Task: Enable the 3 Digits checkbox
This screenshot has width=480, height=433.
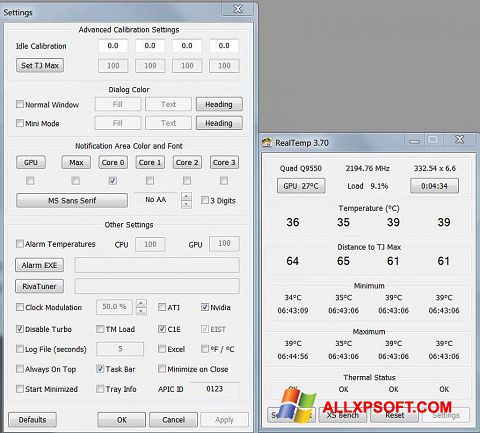Action: pyautogui.click(x=205, y=200)
